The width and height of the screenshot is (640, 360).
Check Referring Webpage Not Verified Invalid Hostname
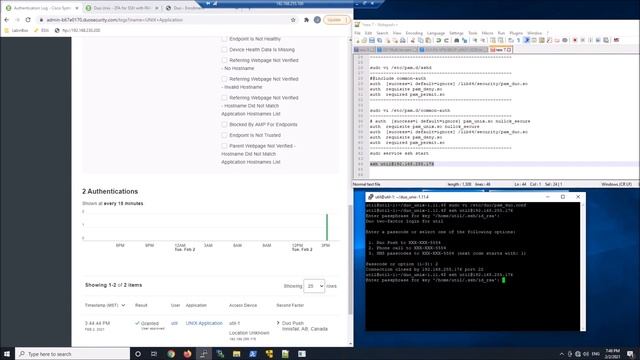pyautogui.click(x=224, y=79)
